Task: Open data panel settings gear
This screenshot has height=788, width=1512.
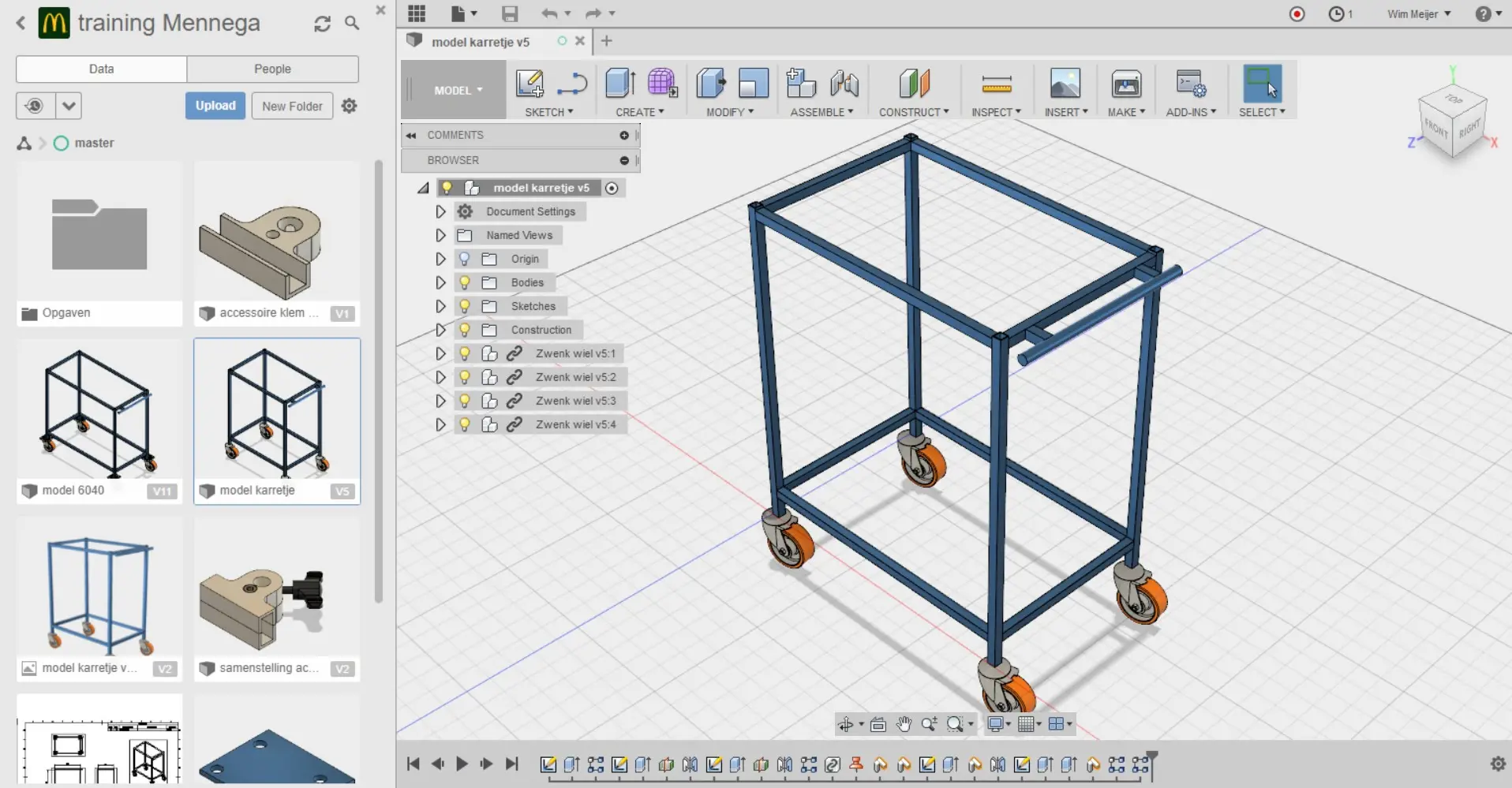Action: [x=349, y=106]
